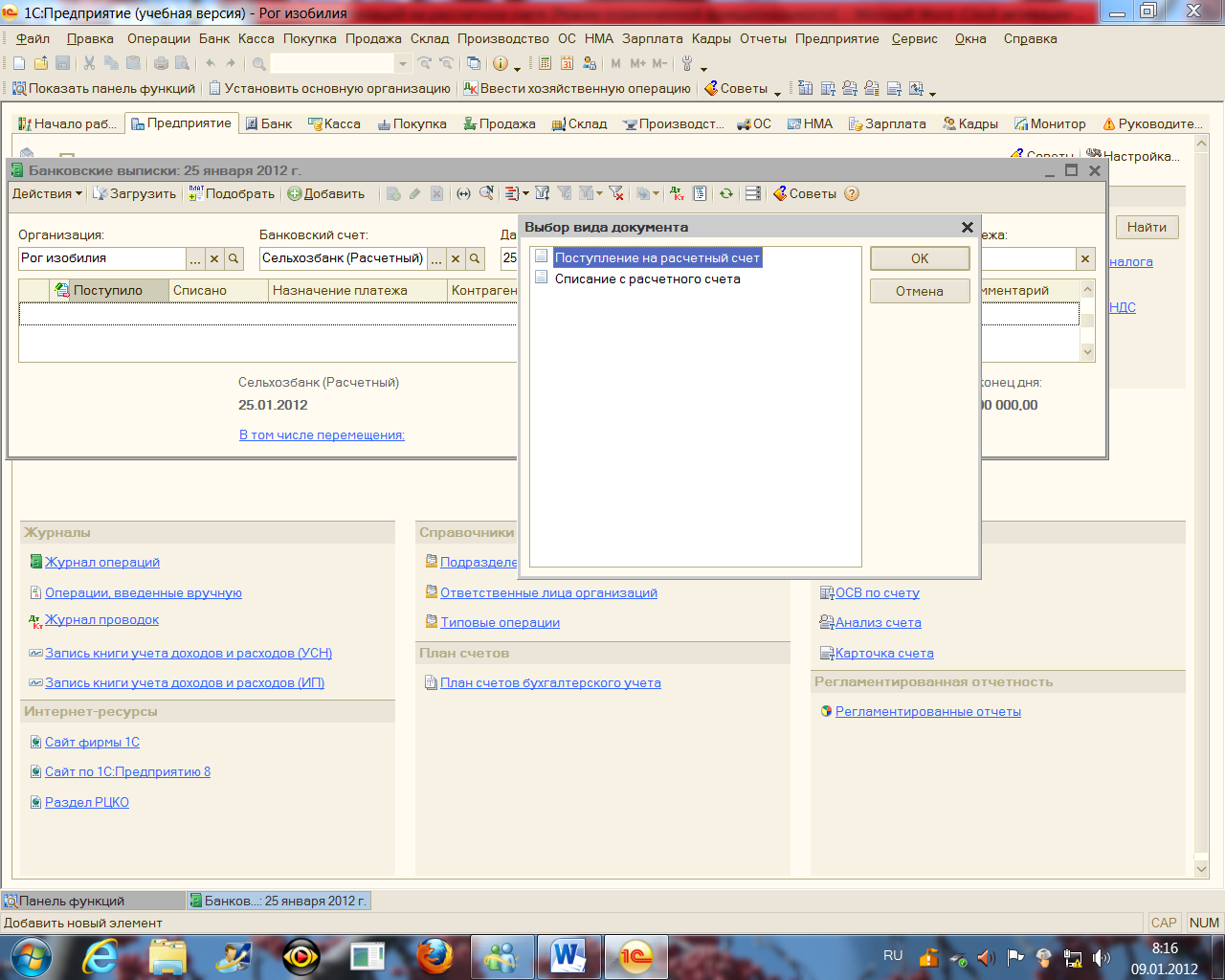
Task: Click the Найти button
Action: coord(1147,227)
